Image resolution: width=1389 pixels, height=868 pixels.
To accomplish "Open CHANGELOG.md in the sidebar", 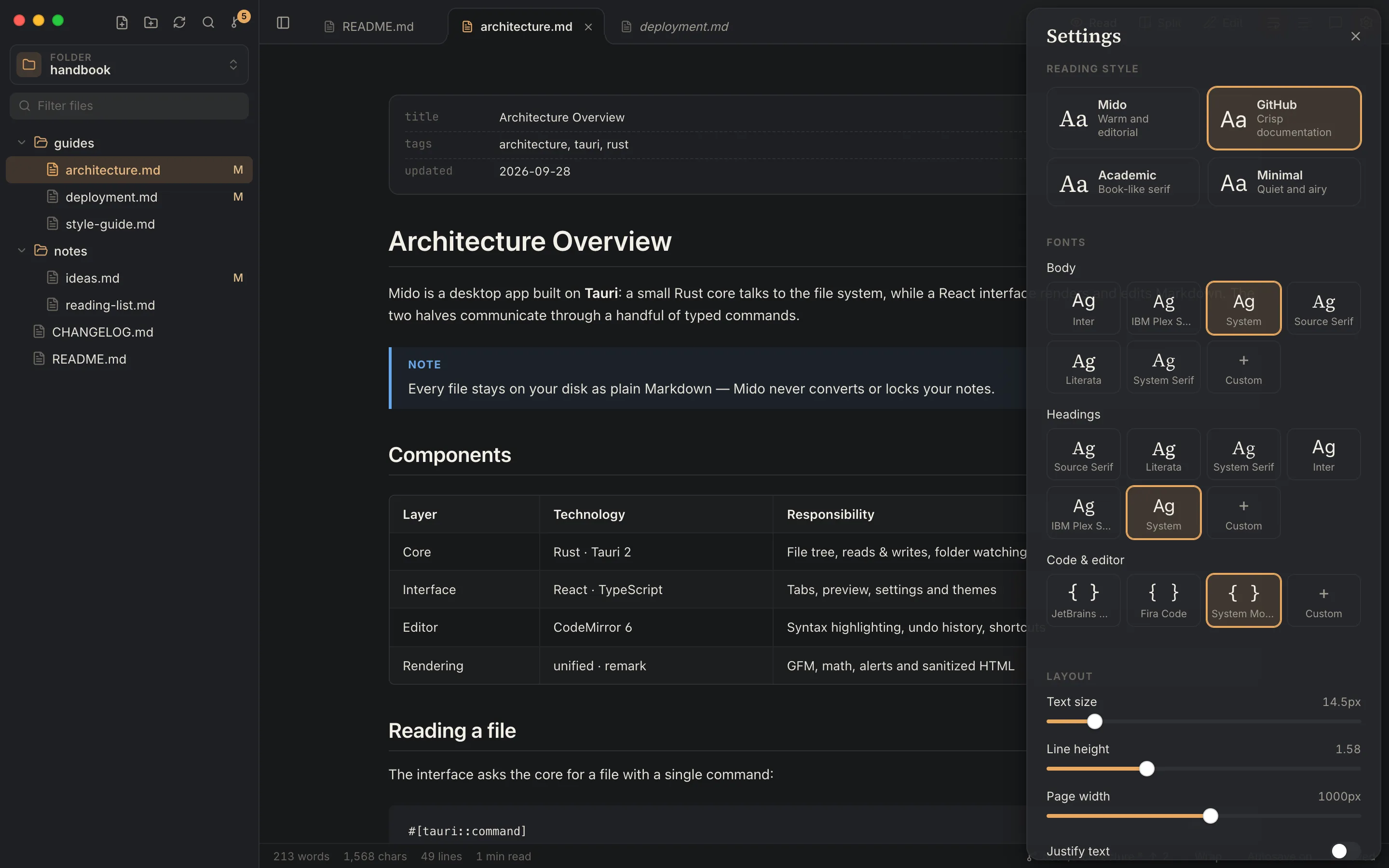I will 129,332.
